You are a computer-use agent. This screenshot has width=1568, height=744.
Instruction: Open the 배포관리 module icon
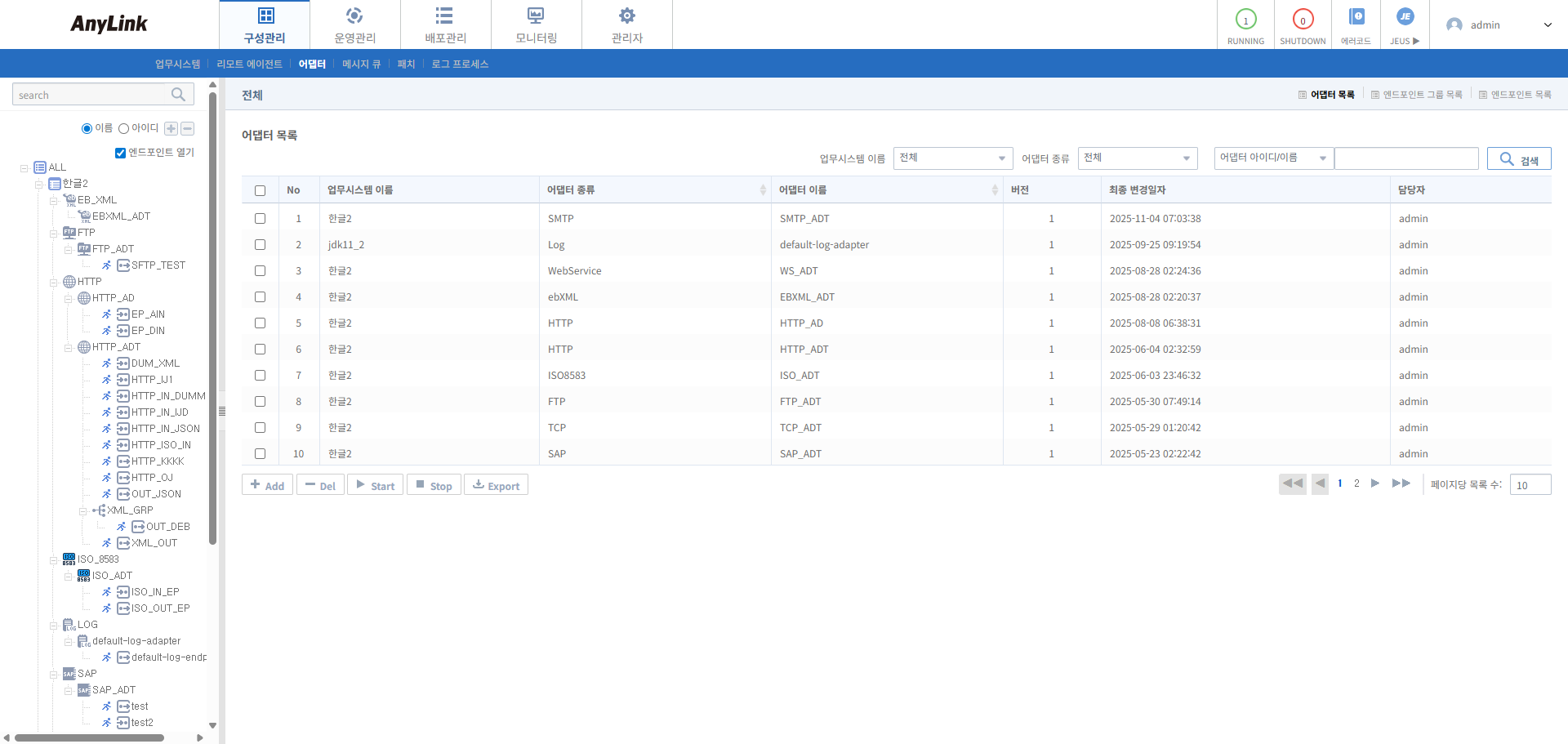coord(444,15)
